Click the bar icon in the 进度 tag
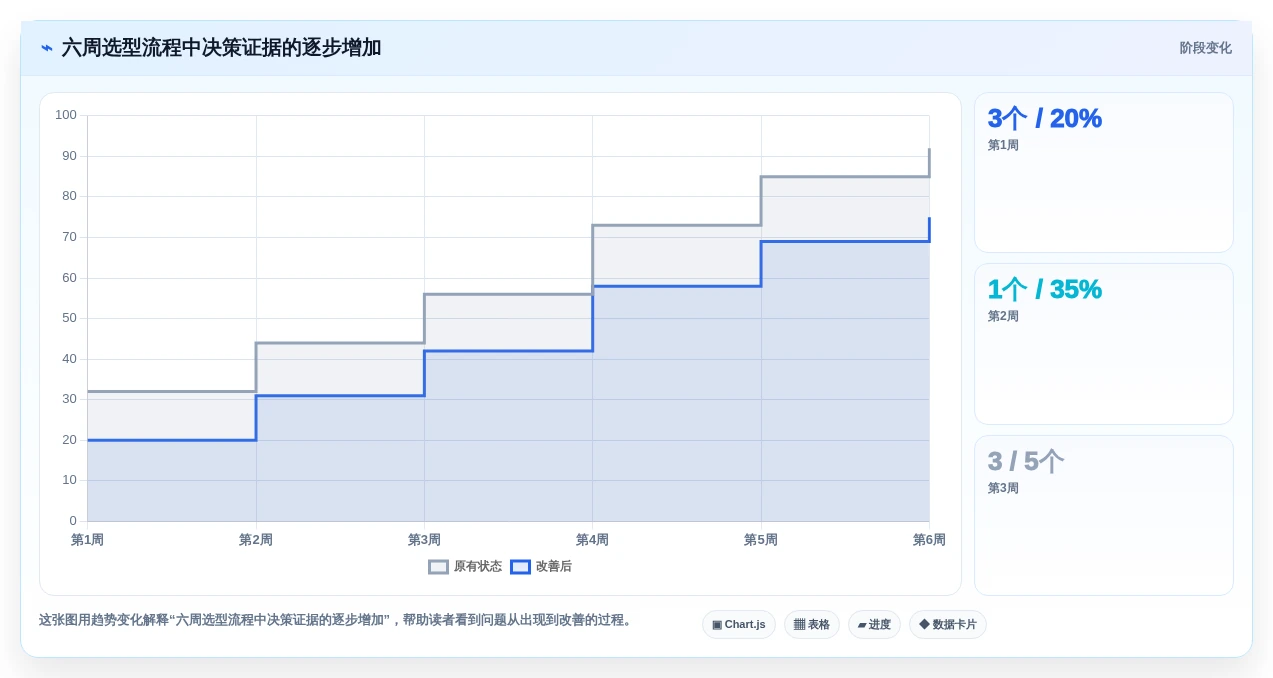 (x=862, y=625)
